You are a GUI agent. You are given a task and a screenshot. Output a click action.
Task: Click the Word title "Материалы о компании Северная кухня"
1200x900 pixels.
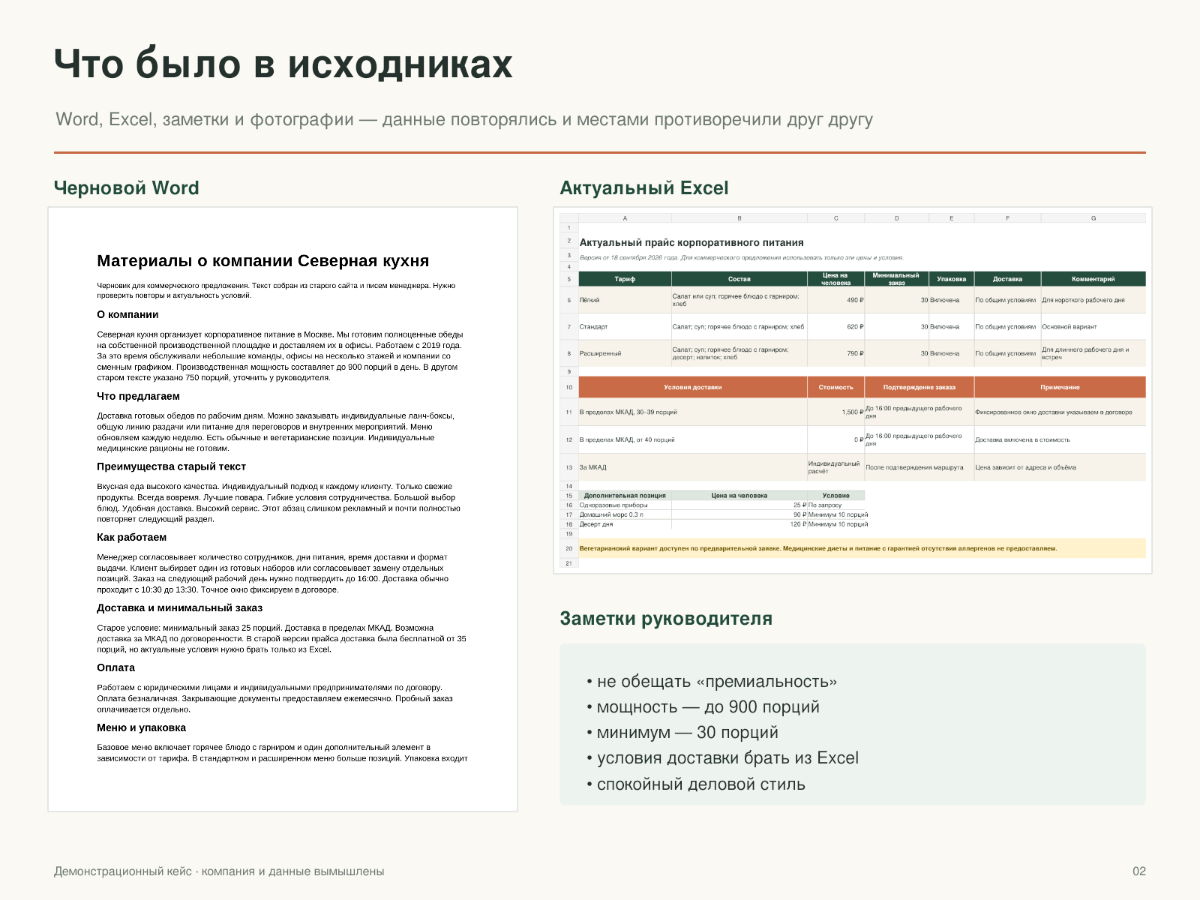coord(263,261)
